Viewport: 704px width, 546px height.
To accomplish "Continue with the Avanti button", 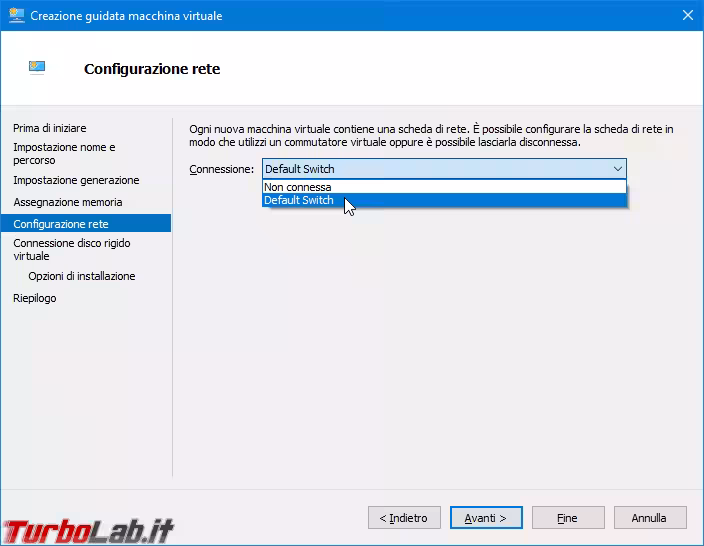I will 486,518.
